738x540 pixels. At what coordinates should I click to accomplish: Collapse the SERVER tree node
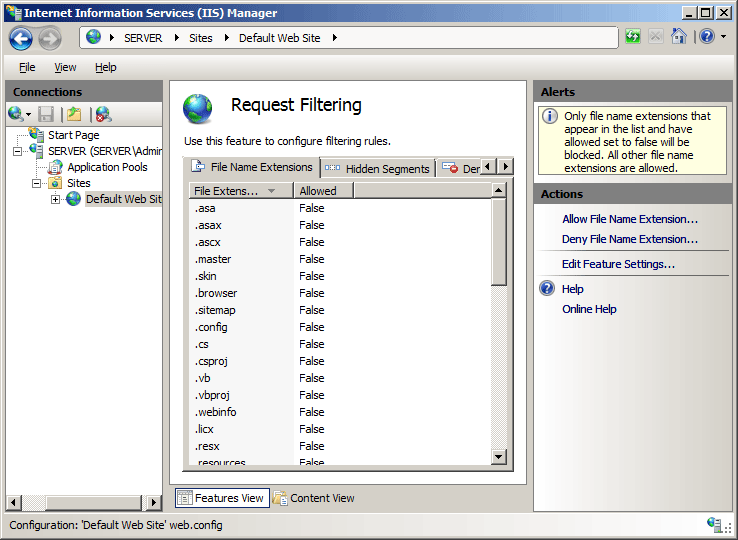[x=17, y=152]
